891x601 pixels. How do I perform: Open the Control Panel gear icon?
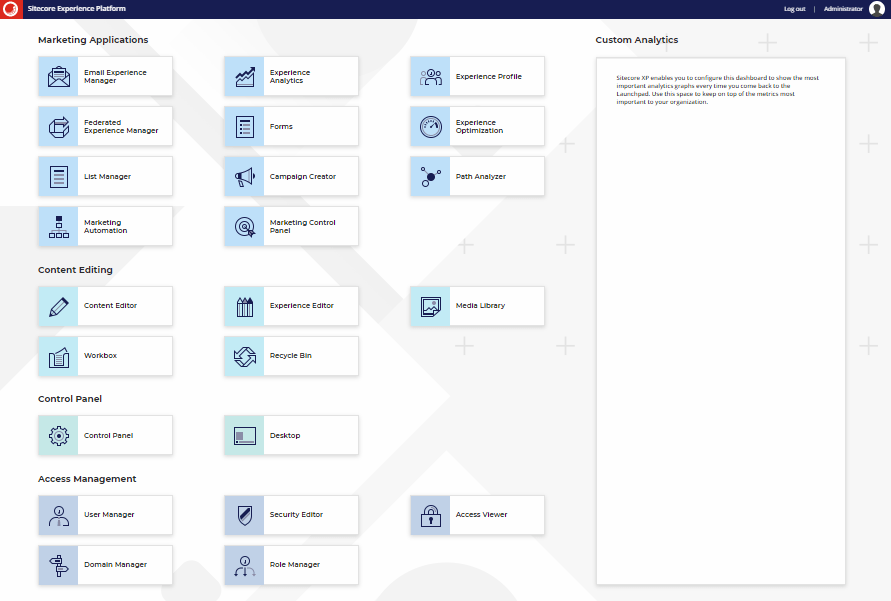[58, 436]
